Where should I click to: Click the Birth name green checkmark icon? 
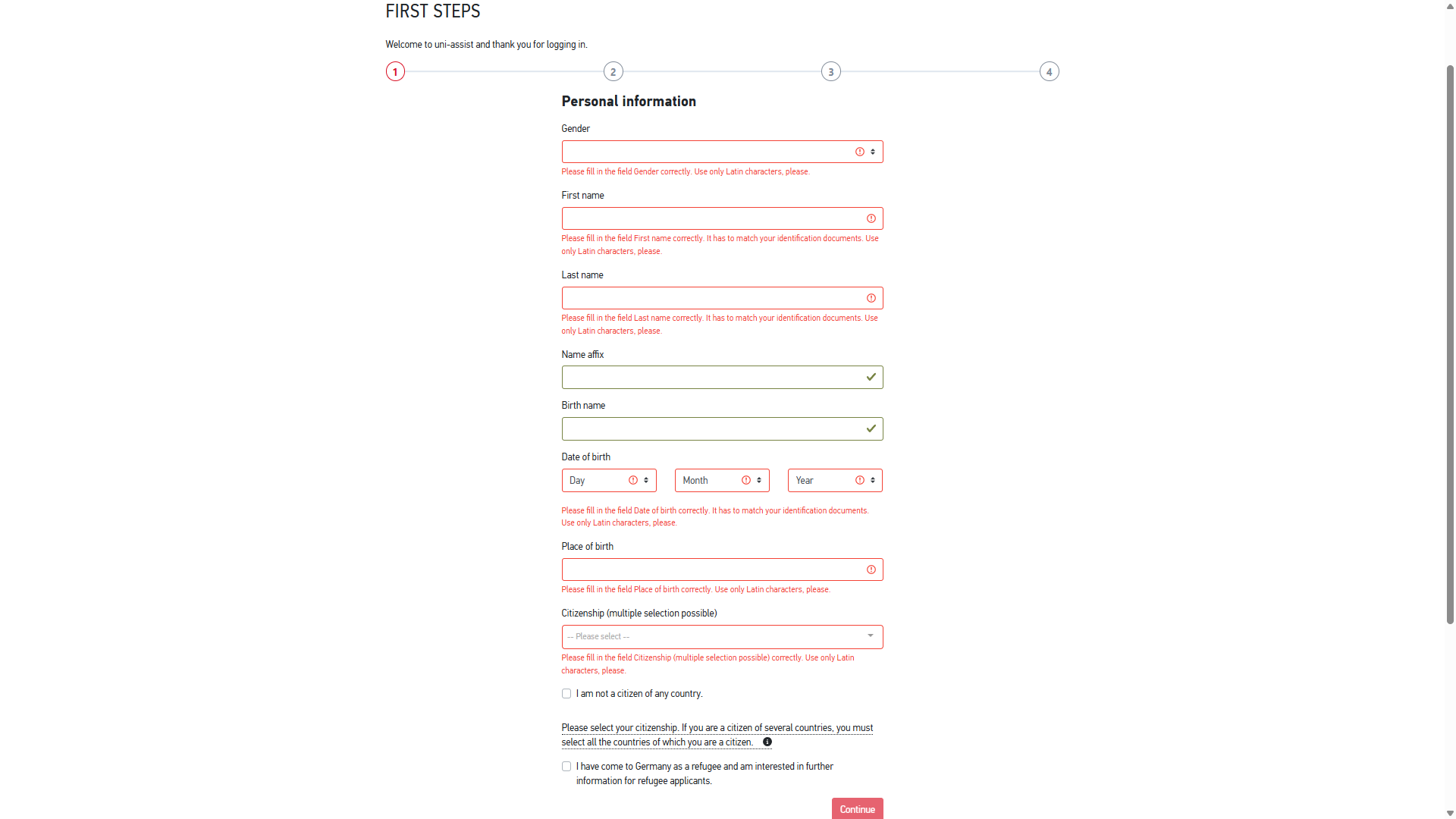(x=871, y=429)
